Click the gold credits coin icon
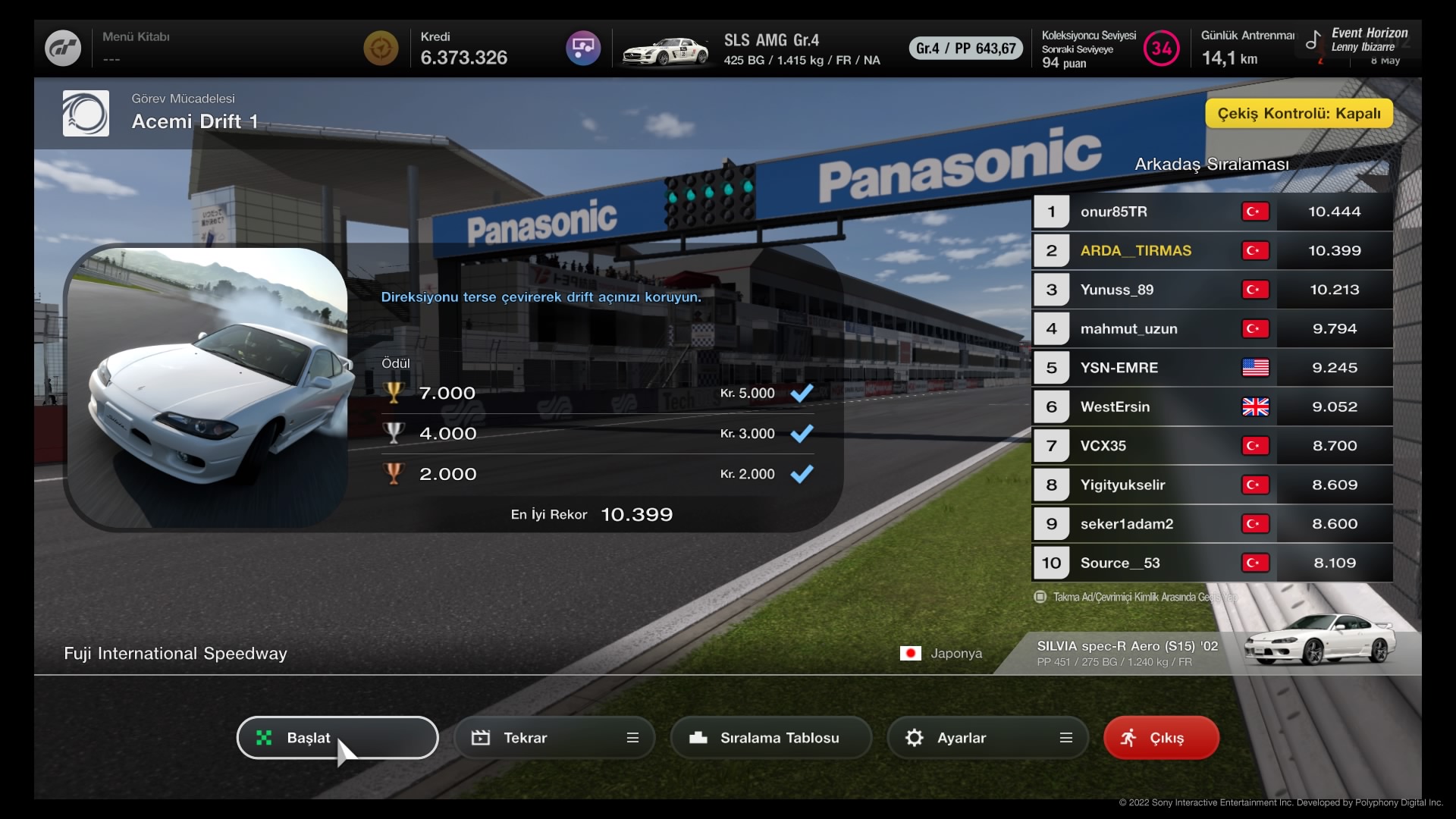1456x819 pixels. (x=381, y=49)
